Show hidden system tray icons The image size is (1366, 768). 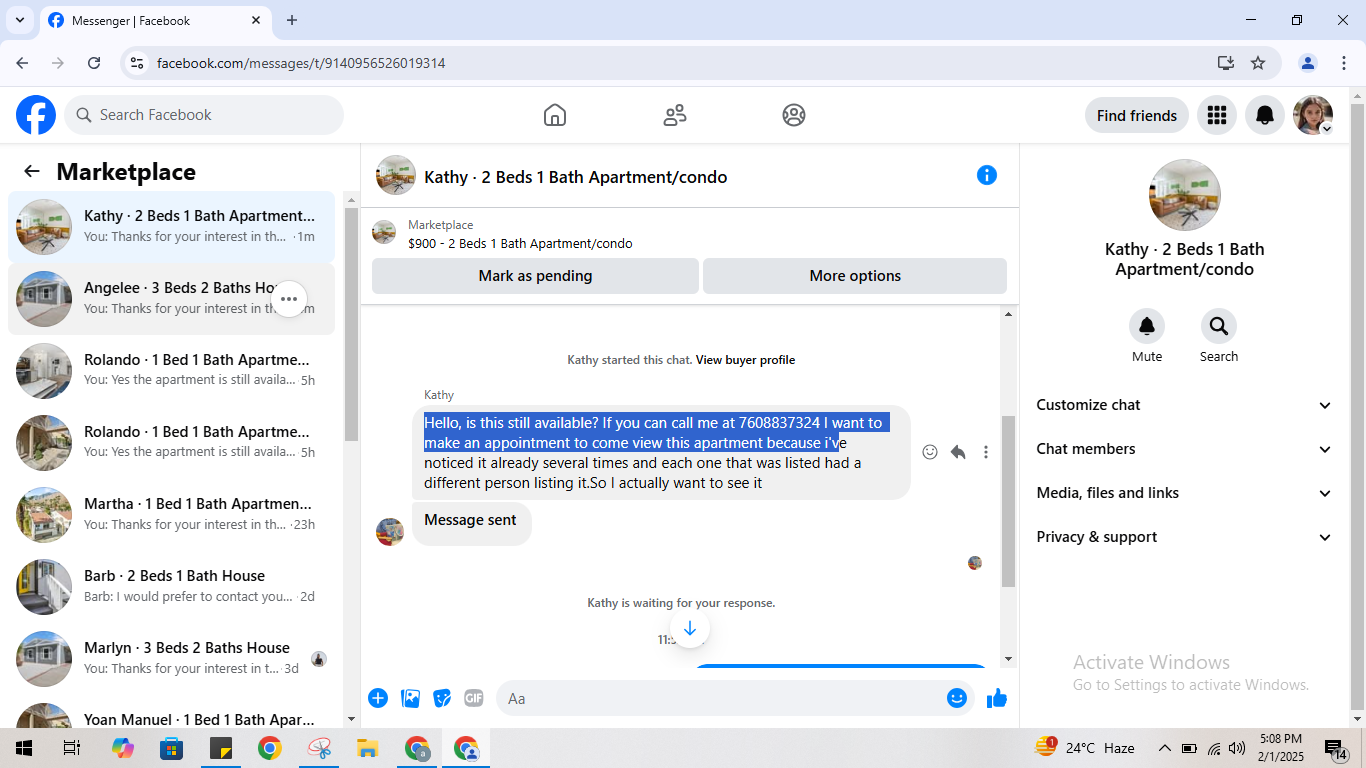coord(1164,748)
